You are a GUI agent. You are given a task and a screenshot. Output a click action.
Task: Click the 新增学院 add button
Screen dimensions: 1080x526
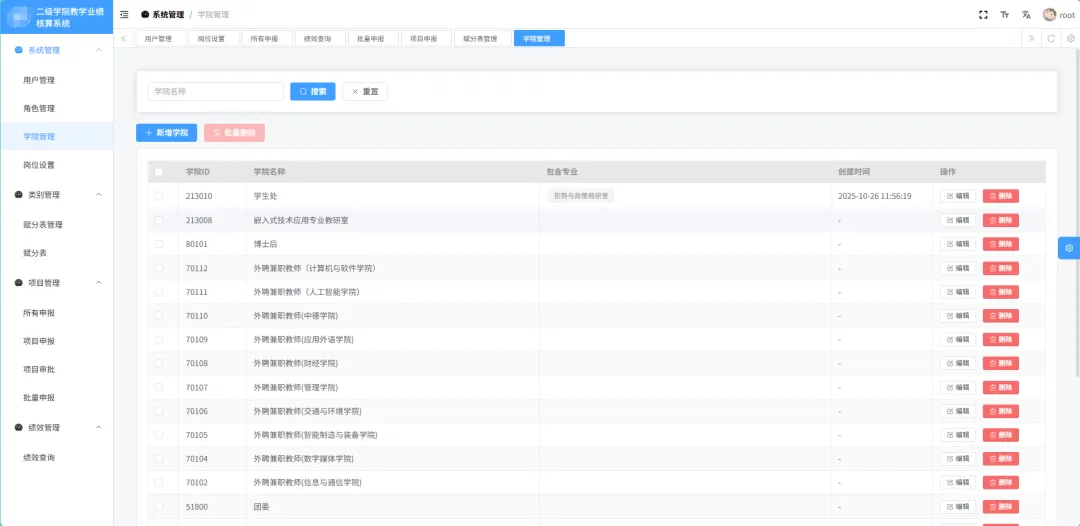click(167, 133)
